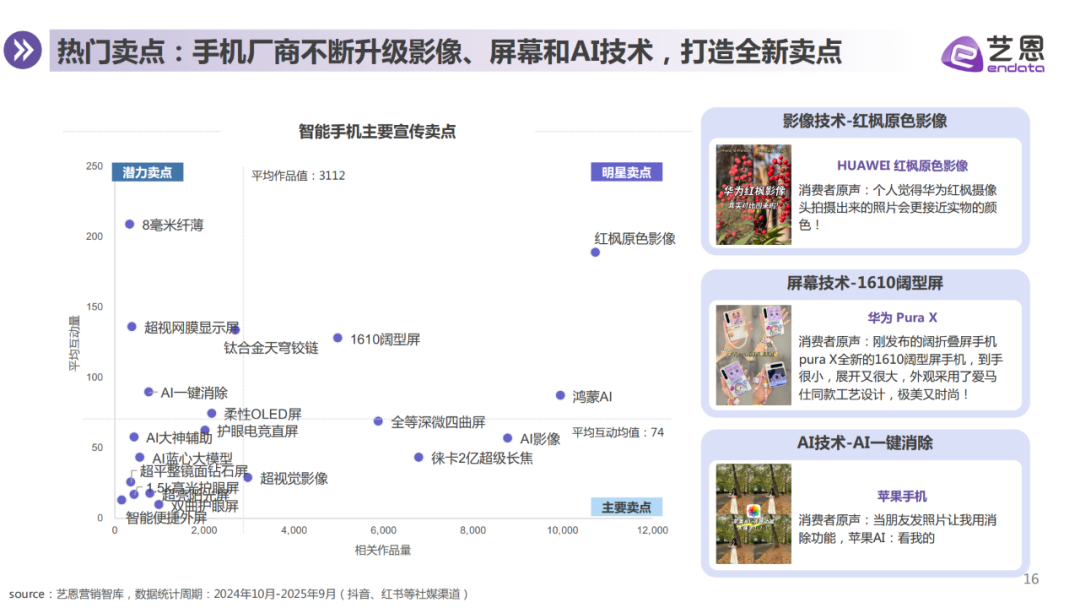Click the 10,000 x-axis tick label
Viewport: 1080px width, 608px height.
[563, 530]
